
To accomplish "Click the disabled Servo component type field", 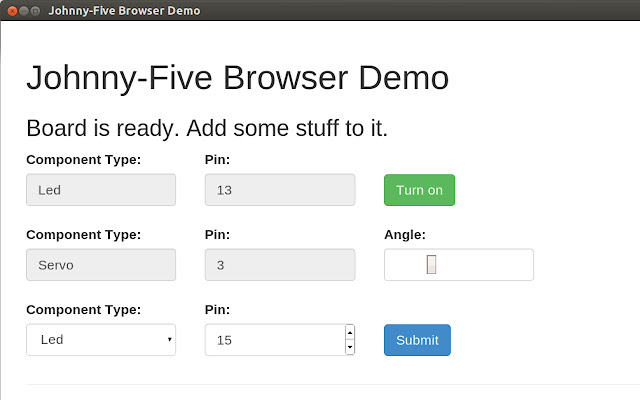I will point(101,265).
